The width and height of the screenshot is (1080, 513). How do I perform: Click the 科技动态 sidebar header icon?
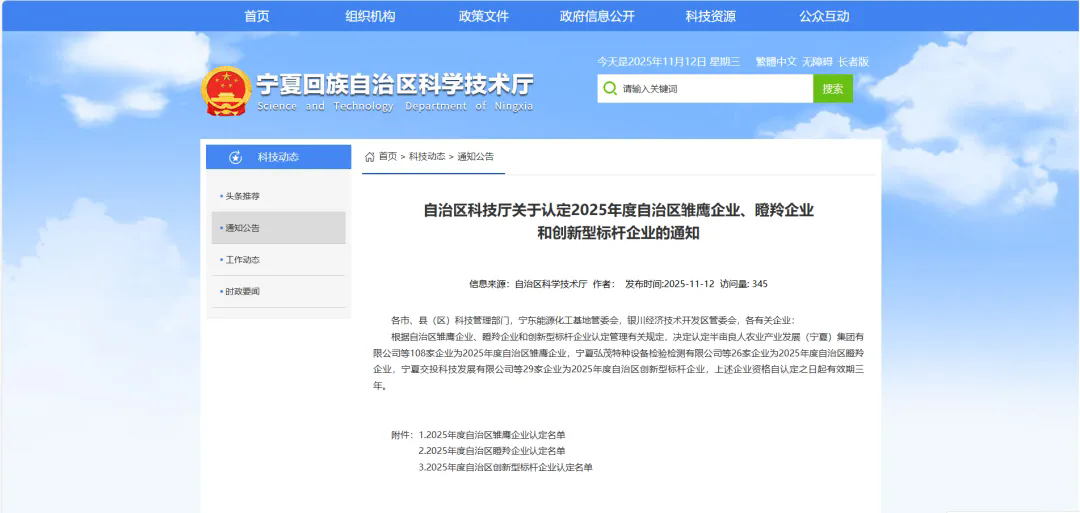coord(236,157)
